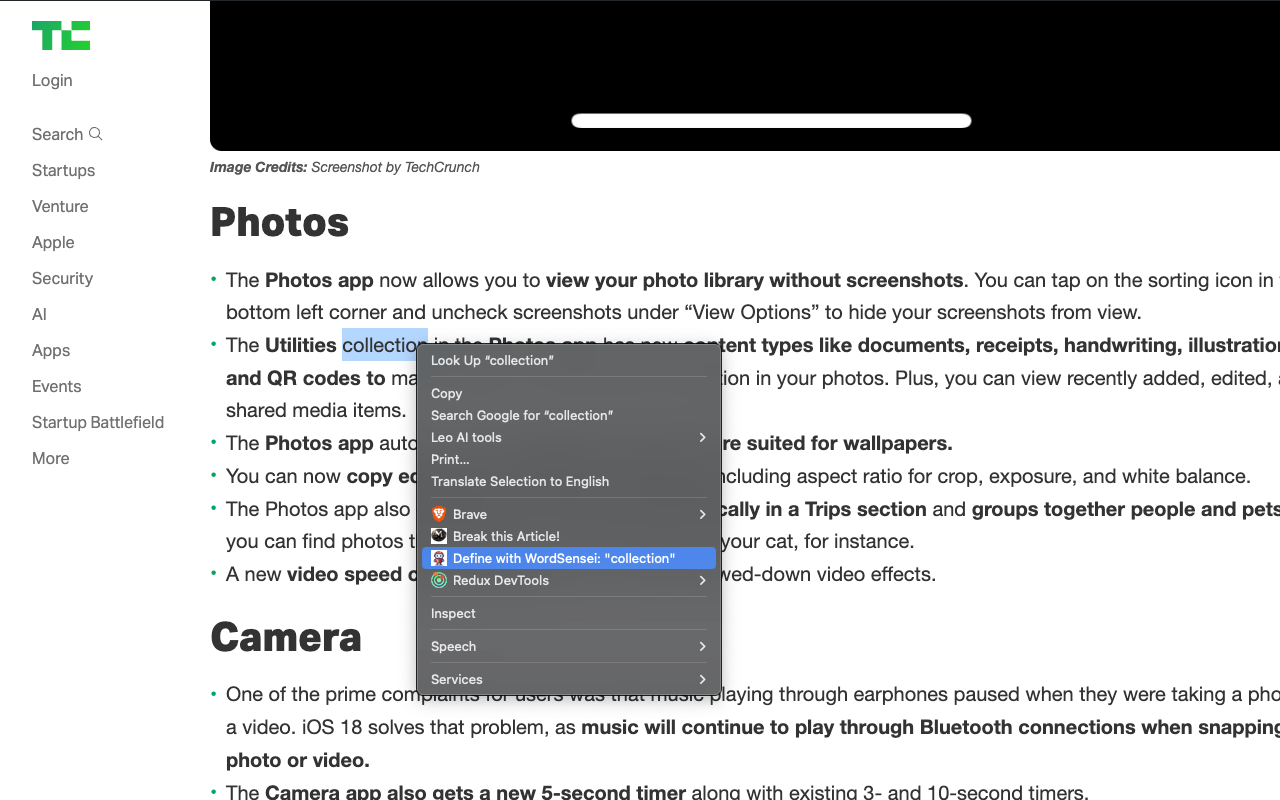Click the highlighted word "collection"
The width and height of the screenshot is (1280, 800).
384,345
